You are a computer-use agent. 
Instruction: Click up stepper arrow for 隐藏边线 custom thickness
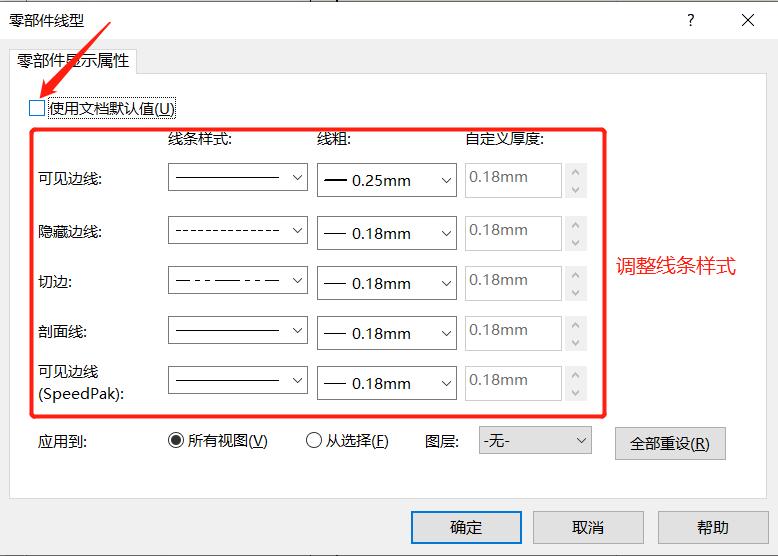tap(576, 225)
